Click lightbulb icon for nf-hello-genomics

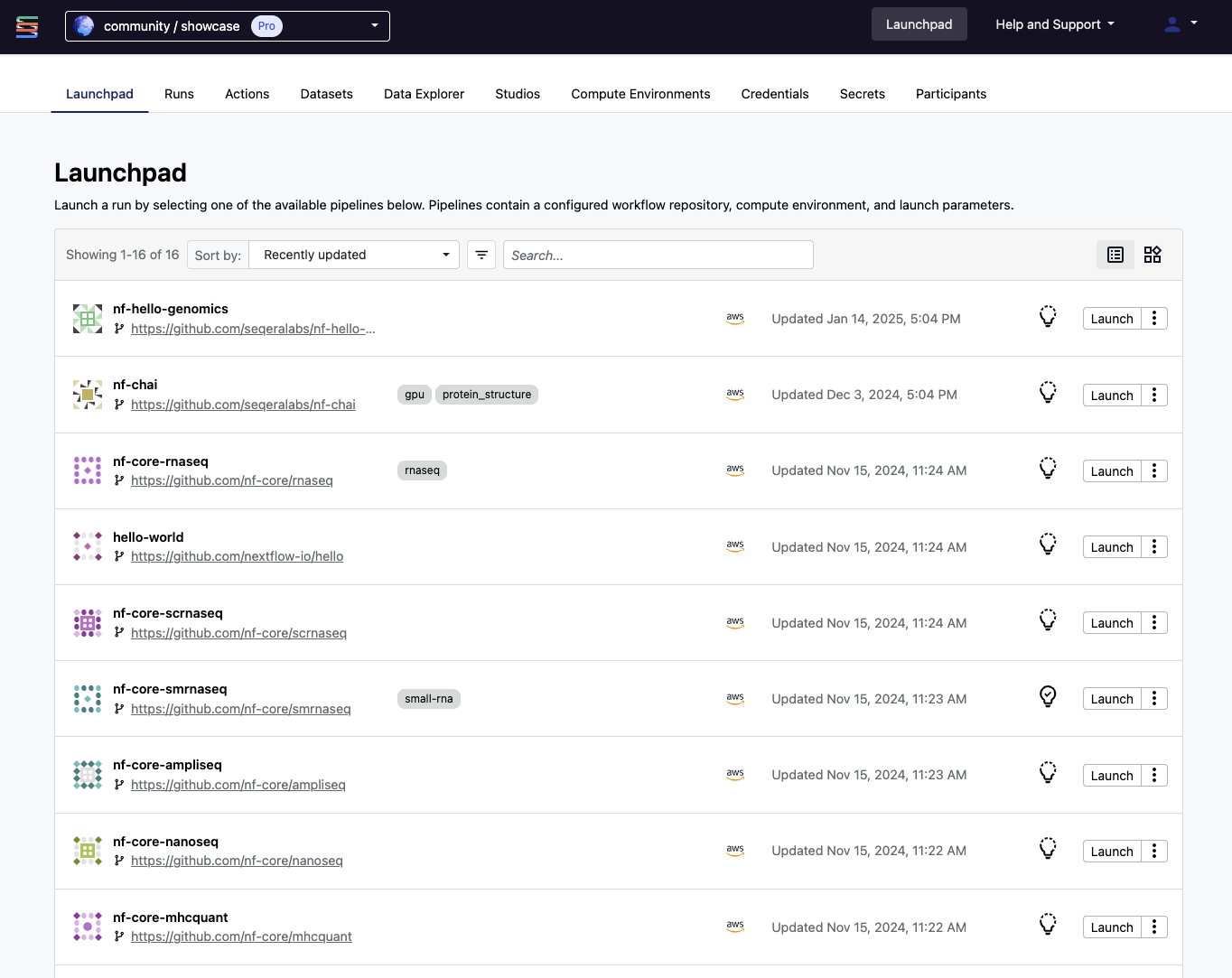click(1047, 317)
